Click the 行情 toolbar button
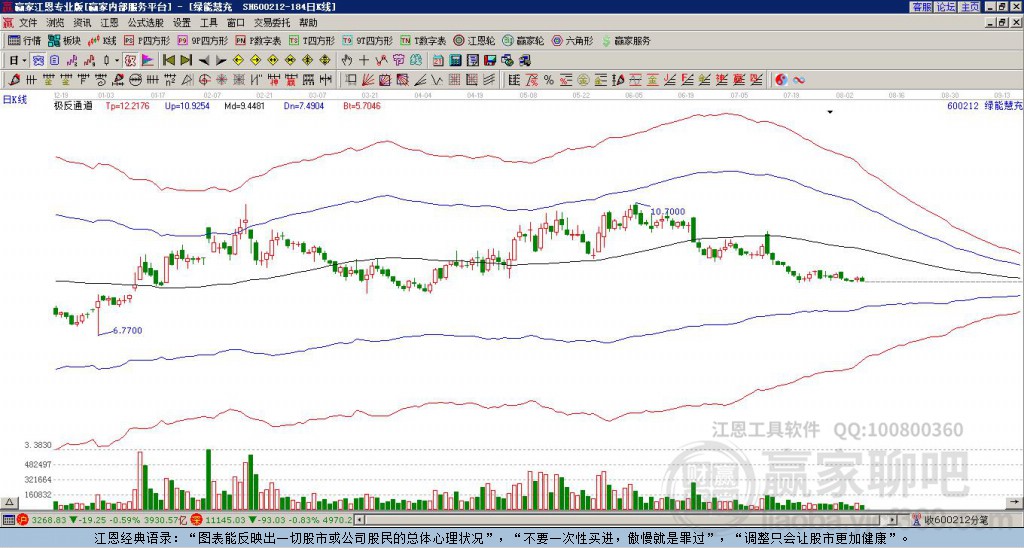Image resolution: width=1024 pixels, height=548 pixels. [25, 40]
